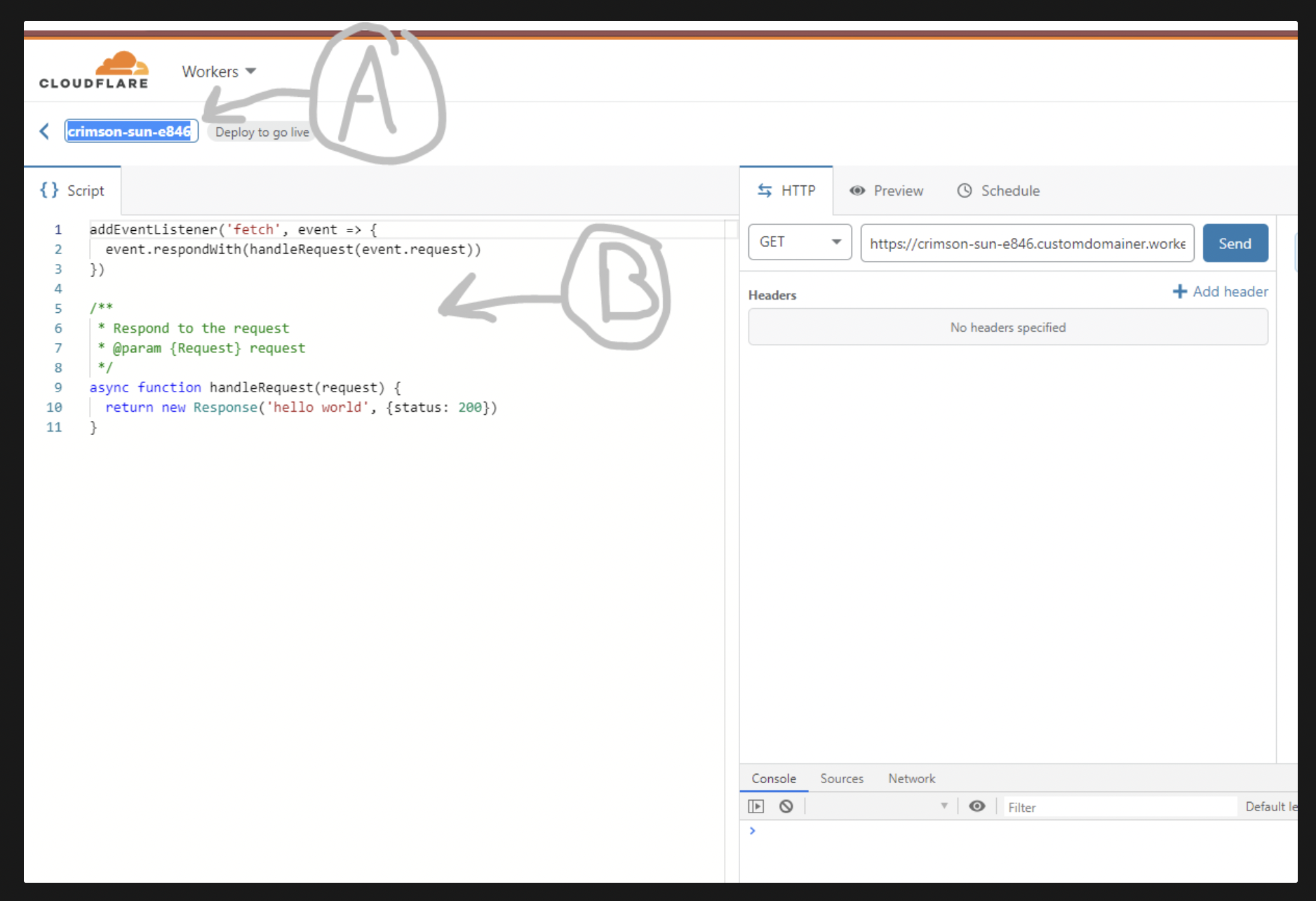Toggle the console sidebar panel icon
This screenshot has height=901, width=1316.
(756, 806)
